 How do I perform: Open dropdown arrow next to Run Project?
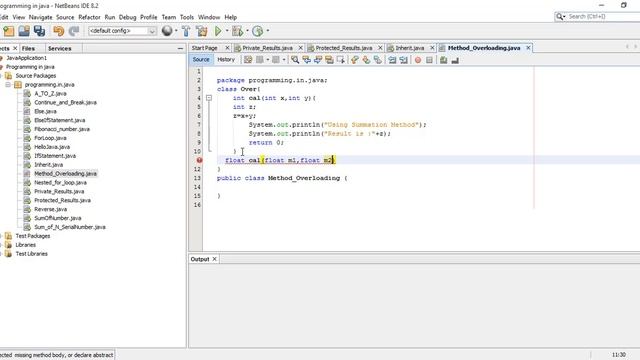[227, 31]
